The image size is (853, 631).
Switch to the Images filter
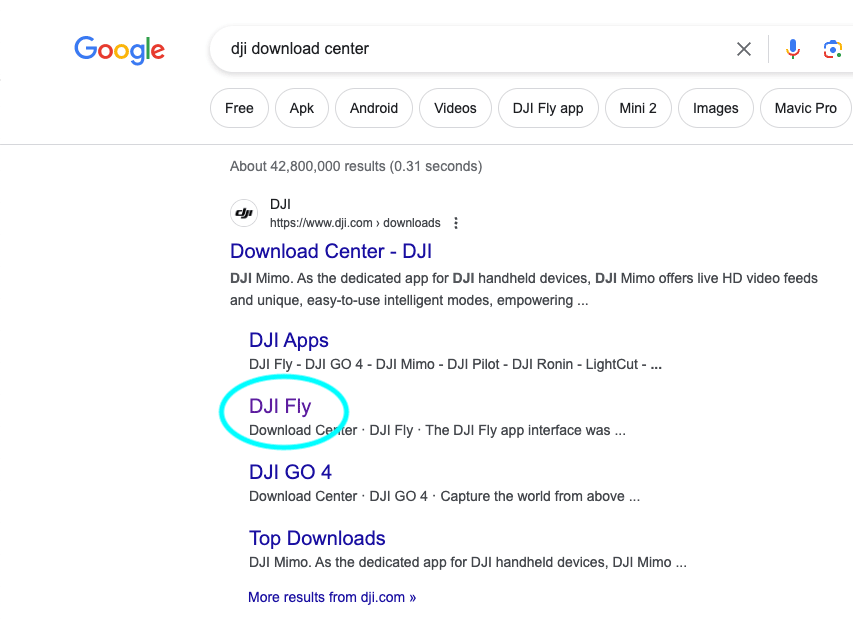716,108
